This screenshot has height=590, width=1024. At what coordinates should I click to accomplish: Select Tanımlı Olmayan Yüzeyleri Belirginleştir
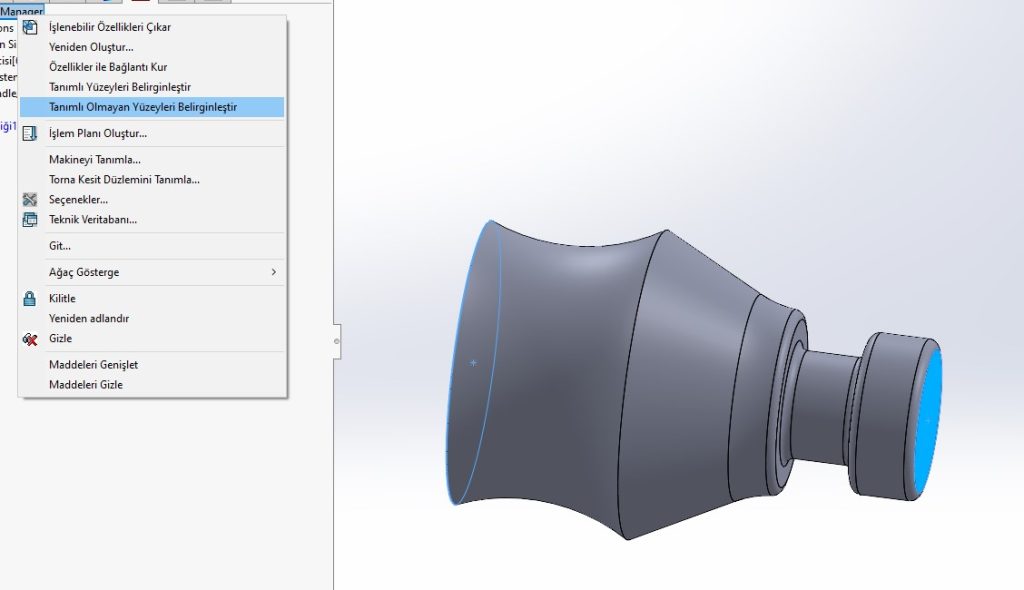coord(143,107)
